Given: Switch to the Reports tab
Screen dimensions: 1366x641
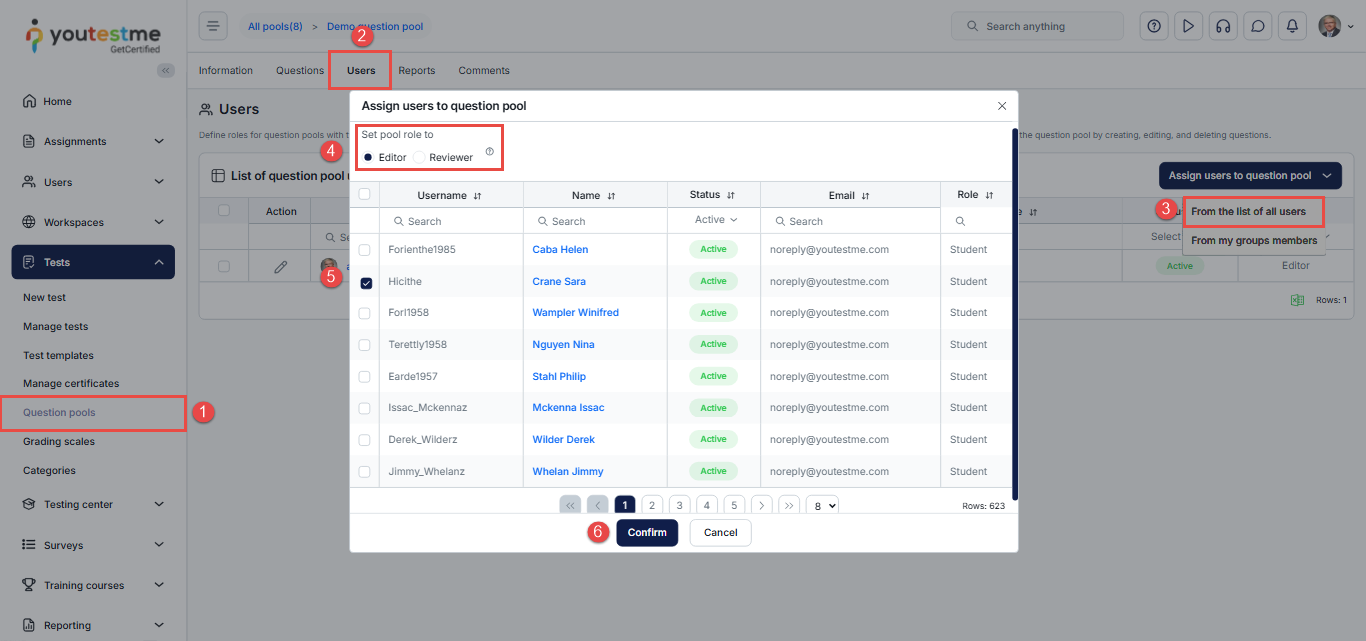Looking at the screenshot, I should (x=416, y=71).
